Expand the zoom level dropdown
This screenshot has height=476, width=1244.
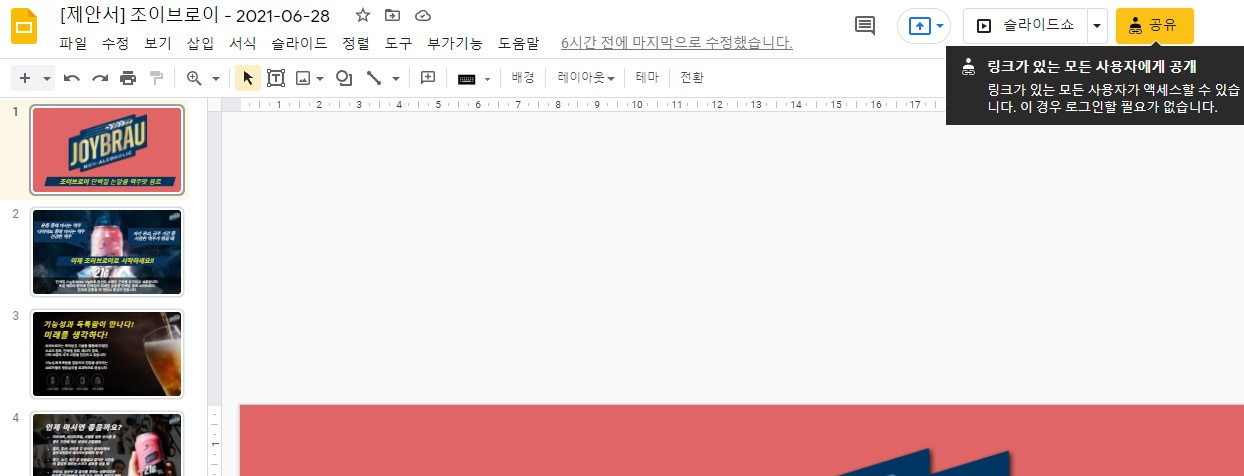pyautogui.click(x=215, y=77)
